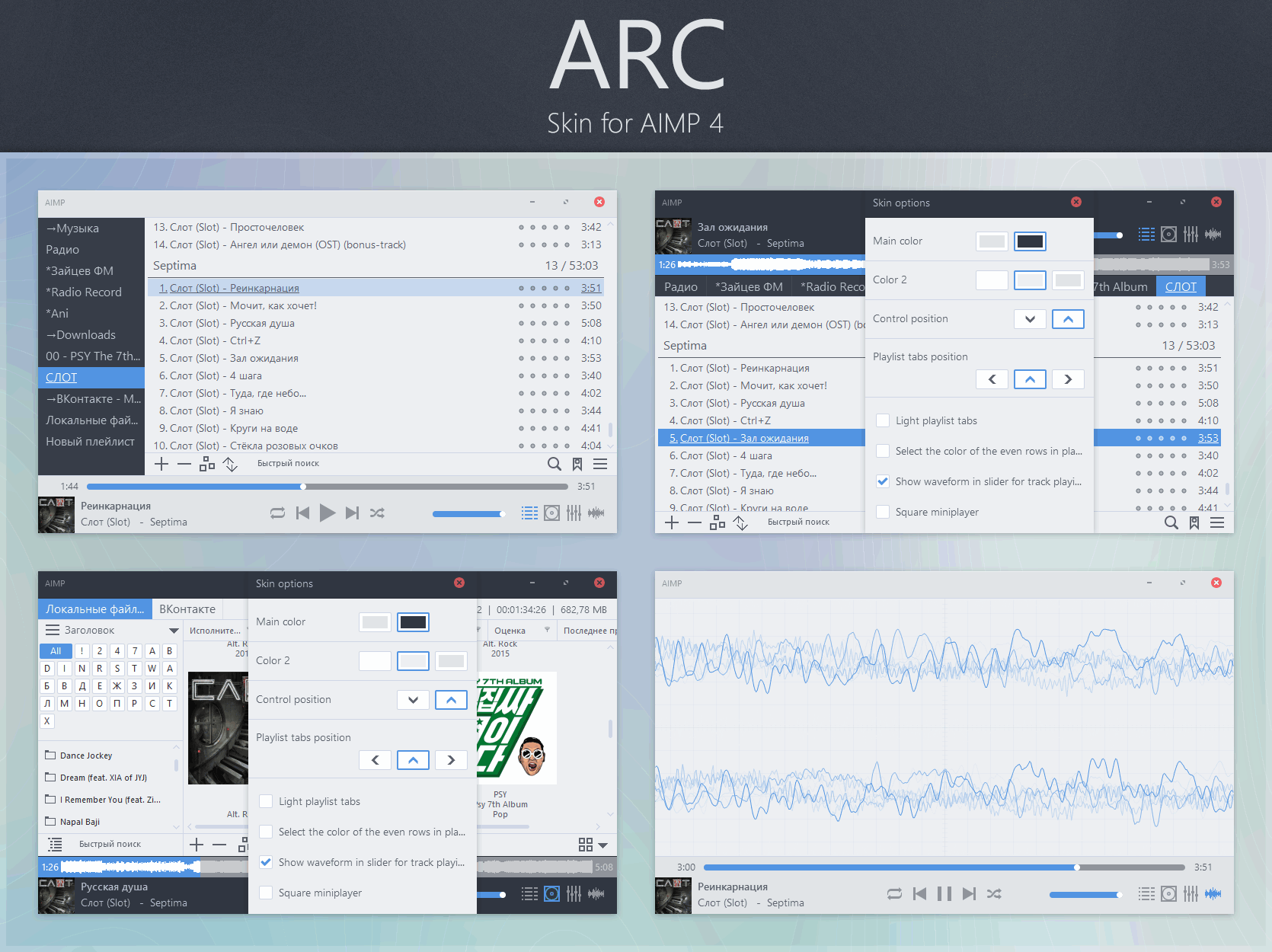This screenshot has width=1272, height=952.
Task: Open bookmarks icon in top-left playlist window
Action: click(x=577, y=464)
